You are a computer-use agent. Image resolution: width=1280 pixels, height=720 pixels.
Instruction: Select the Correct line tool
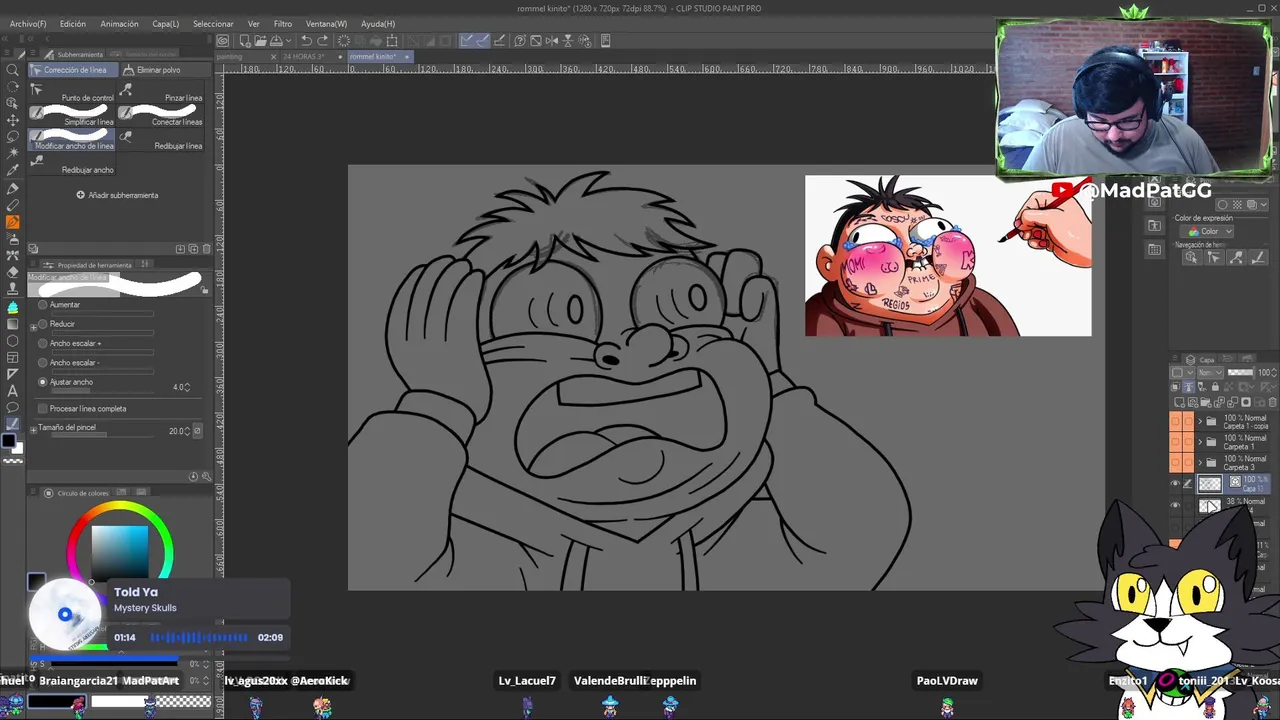coord(13,425)
